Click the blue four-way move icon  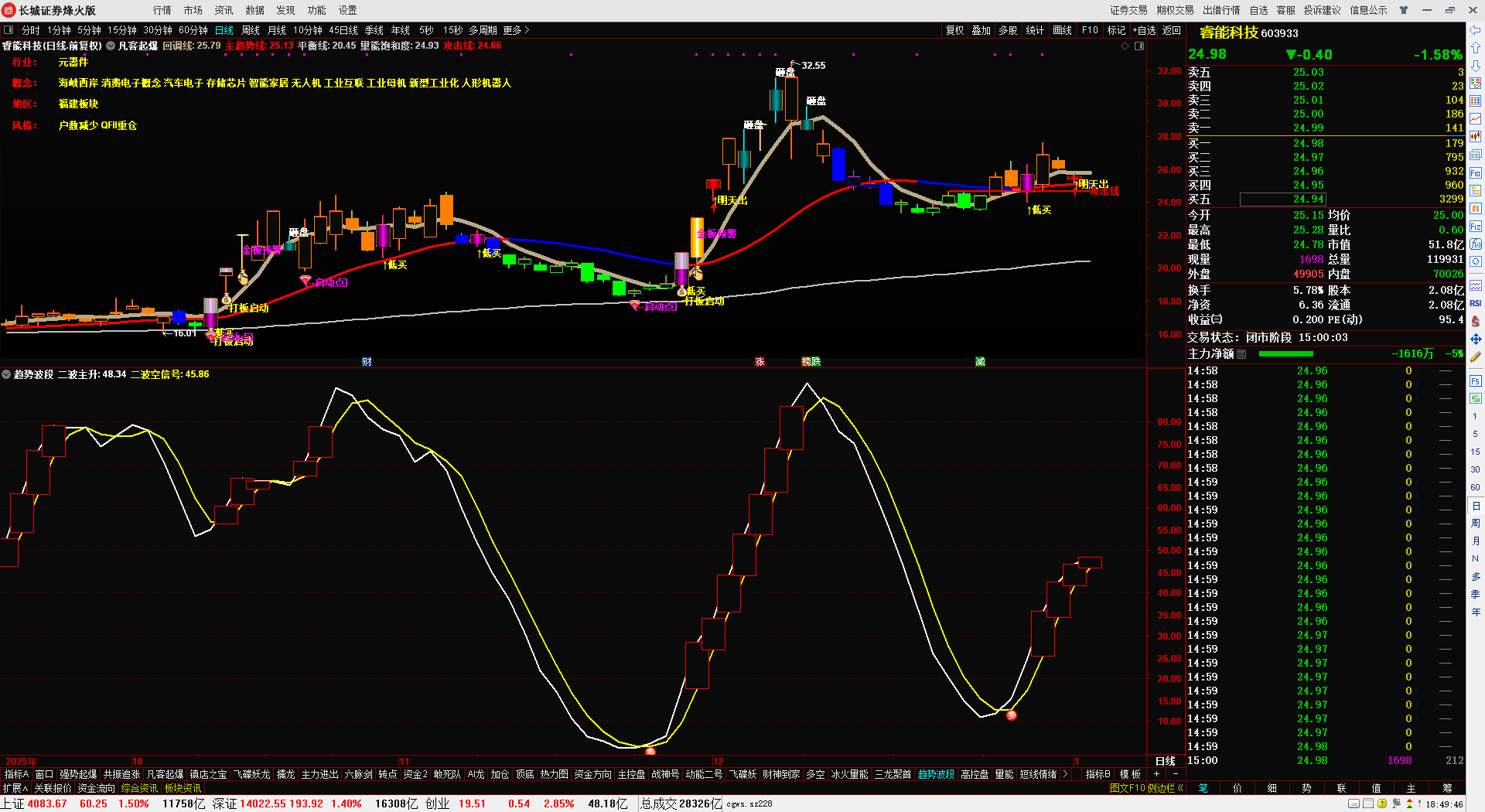pos(1476,339)
